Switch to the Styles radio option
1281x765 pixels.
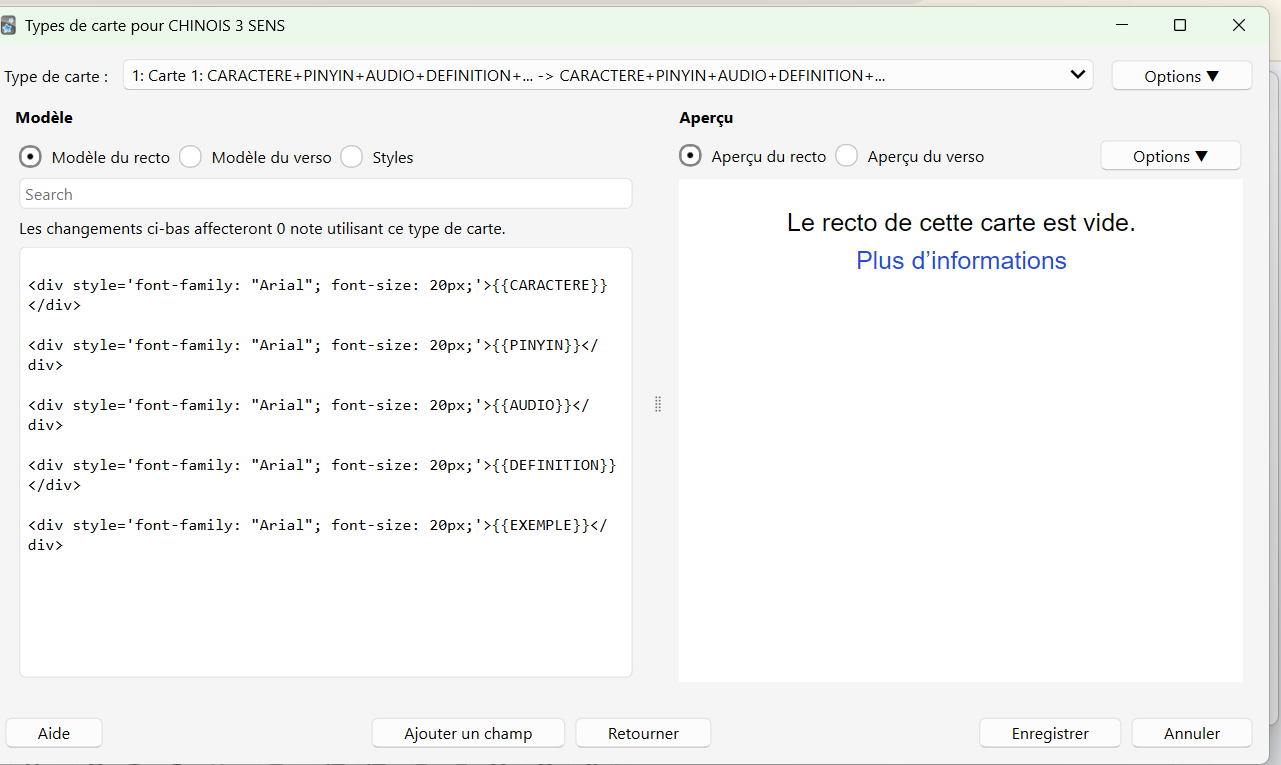[352, 157]
